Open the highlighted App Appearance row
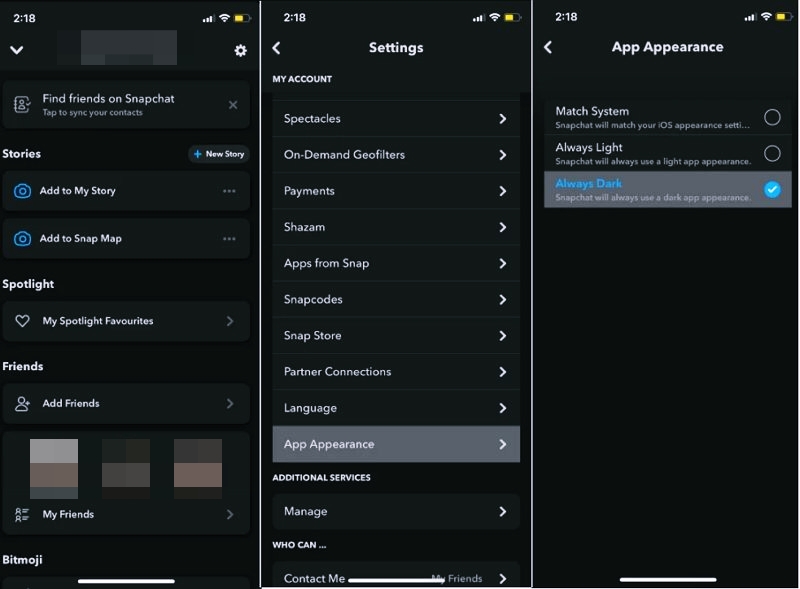Screen dimensions: 800x589 pyautogui.click(x=396, y=444)
